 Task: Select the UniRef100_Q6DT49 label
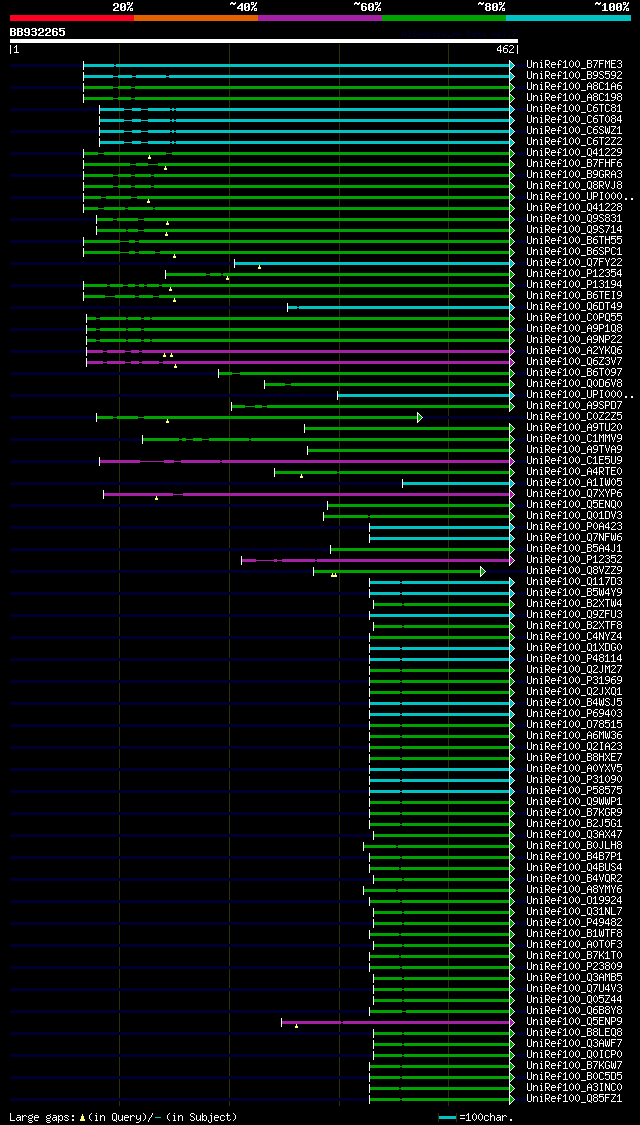[x=574, y=306]
